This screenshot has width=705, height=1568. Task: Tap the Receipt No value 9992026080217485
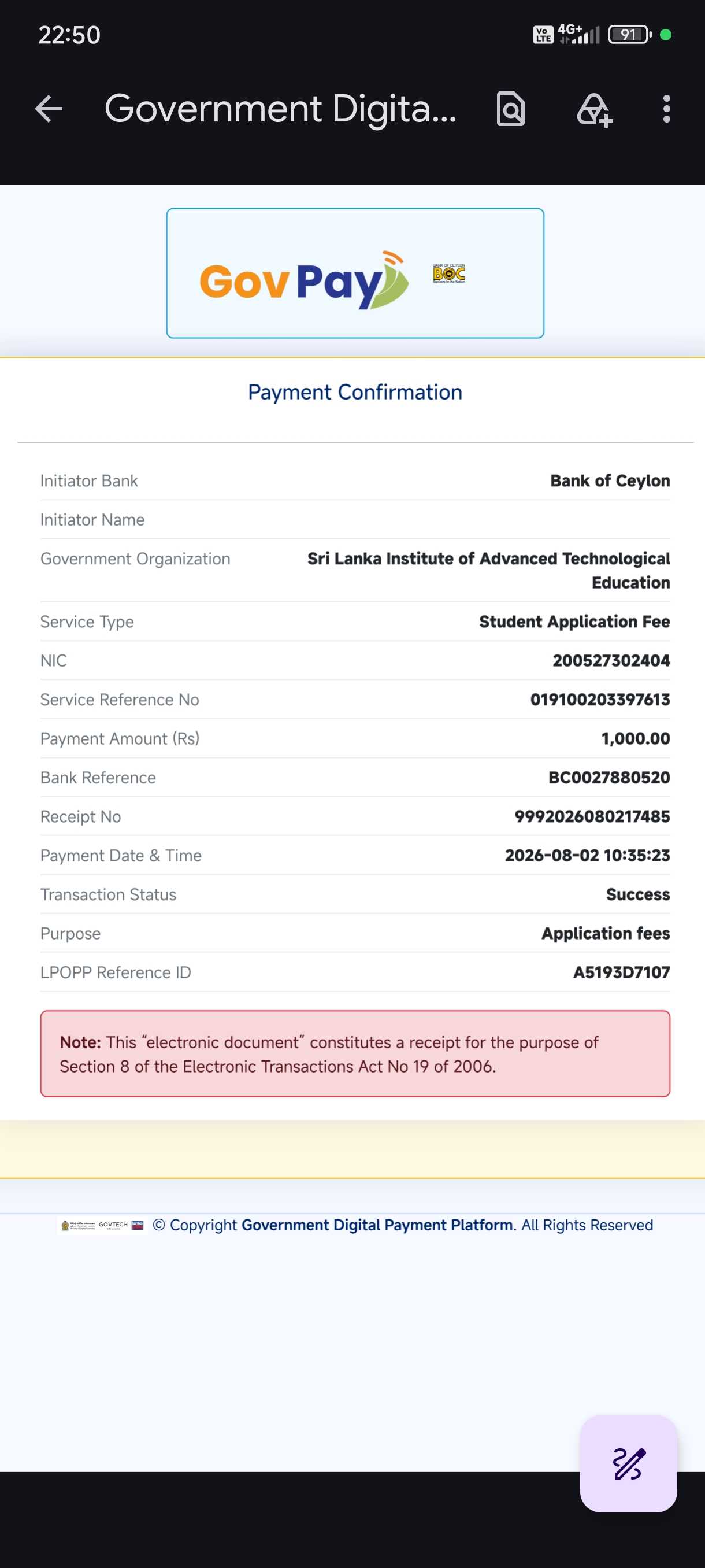tap(592, 816)
